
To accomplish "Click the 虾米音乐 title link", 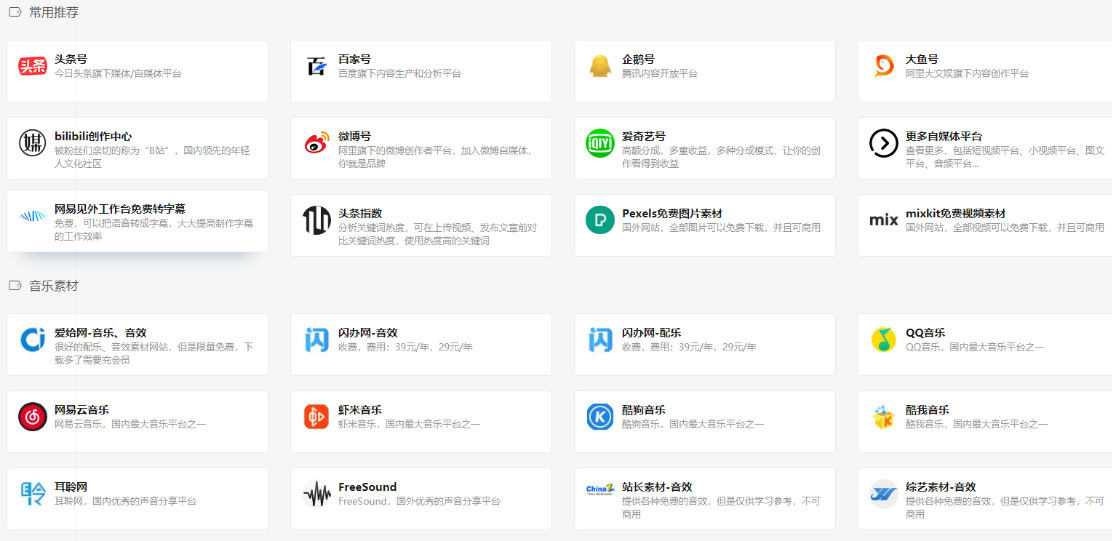I will 360,410.
